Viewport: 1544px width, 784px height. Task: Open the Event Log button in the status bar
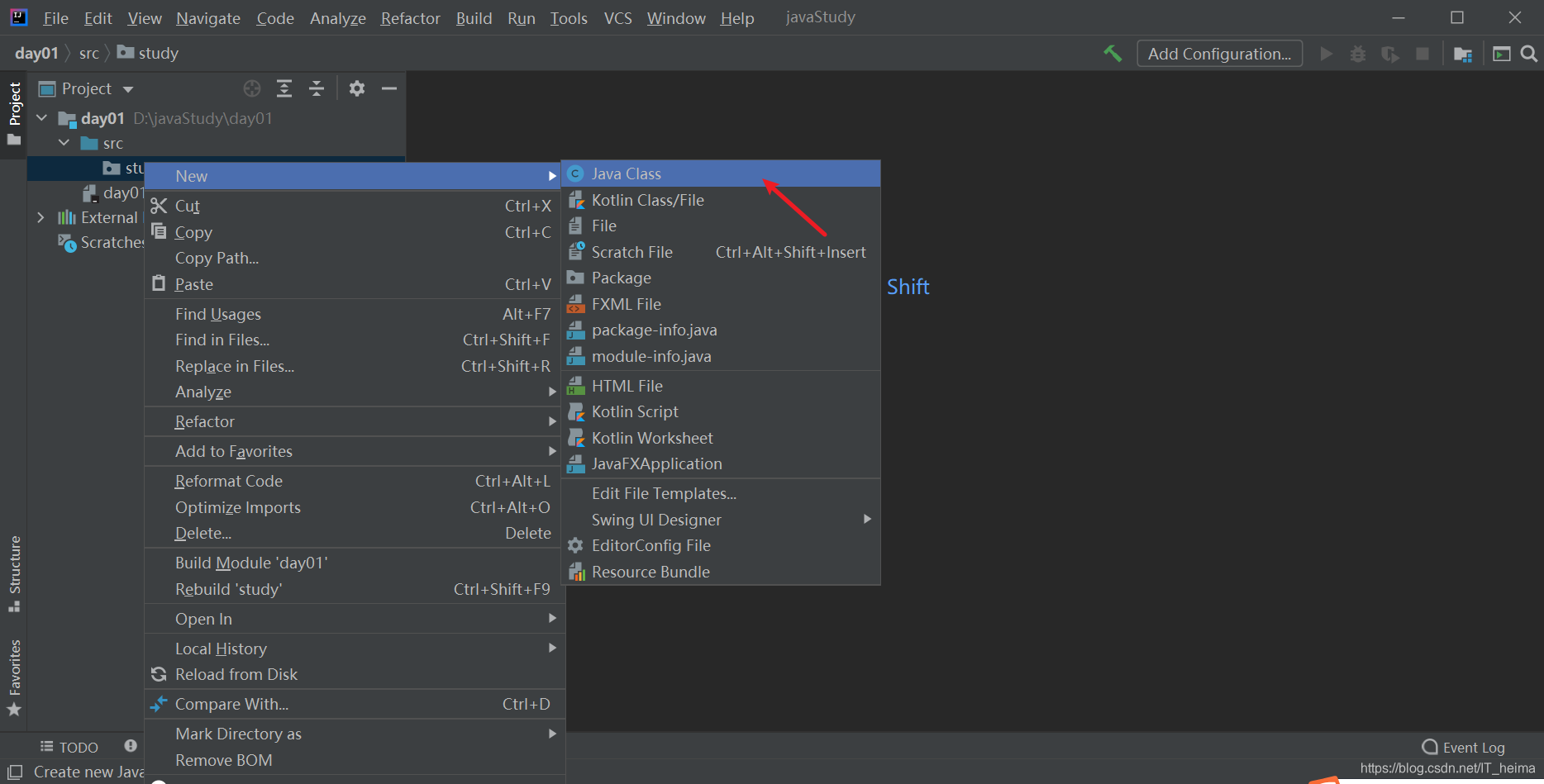[1463, 747]
